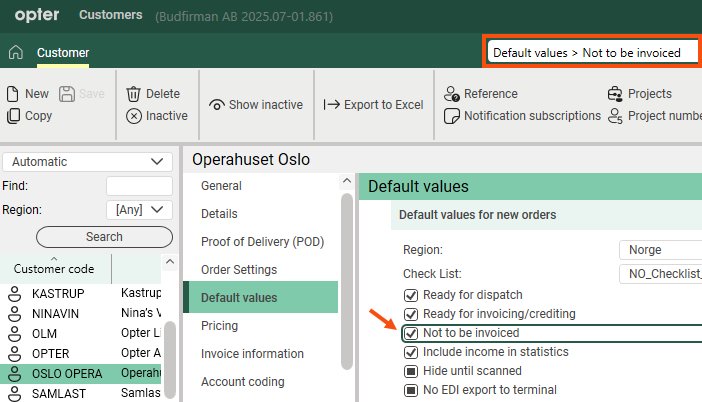Toggle the Not to be invoiced checkbox
The height and width of the screenshot is (402, 702).
pyautogui.click(x=410, y=333)
